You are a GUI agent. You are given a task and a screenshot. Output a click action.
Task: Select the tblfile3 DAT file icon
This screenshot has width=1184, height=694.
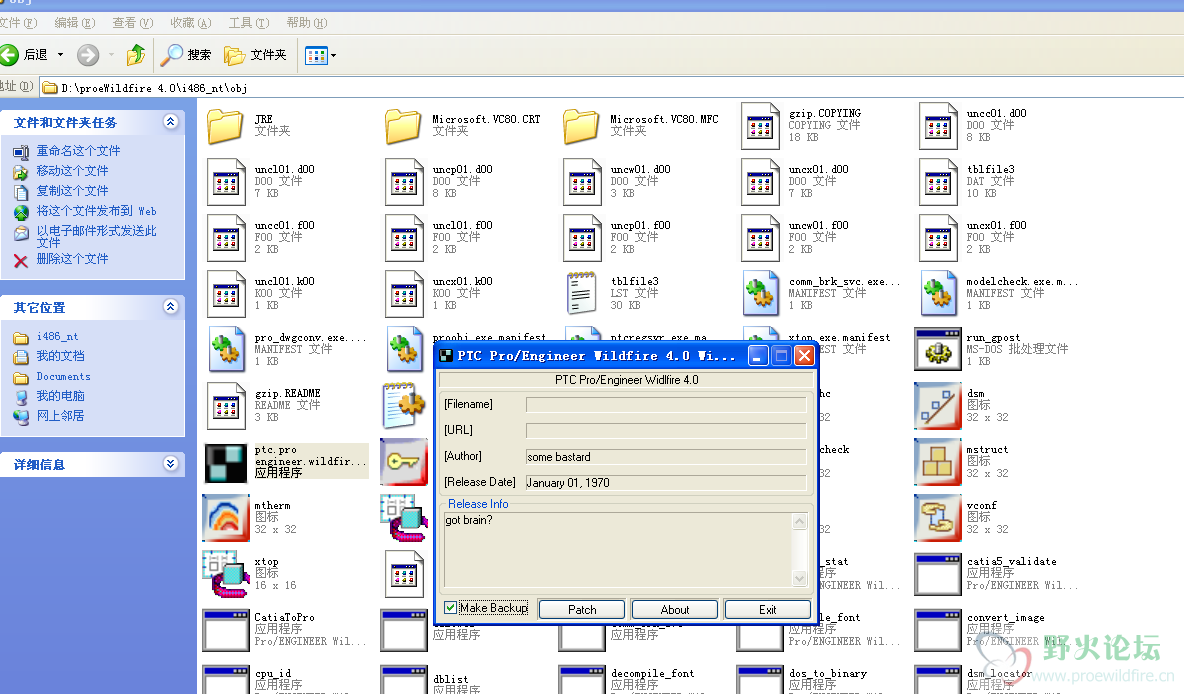pos(938,182)
